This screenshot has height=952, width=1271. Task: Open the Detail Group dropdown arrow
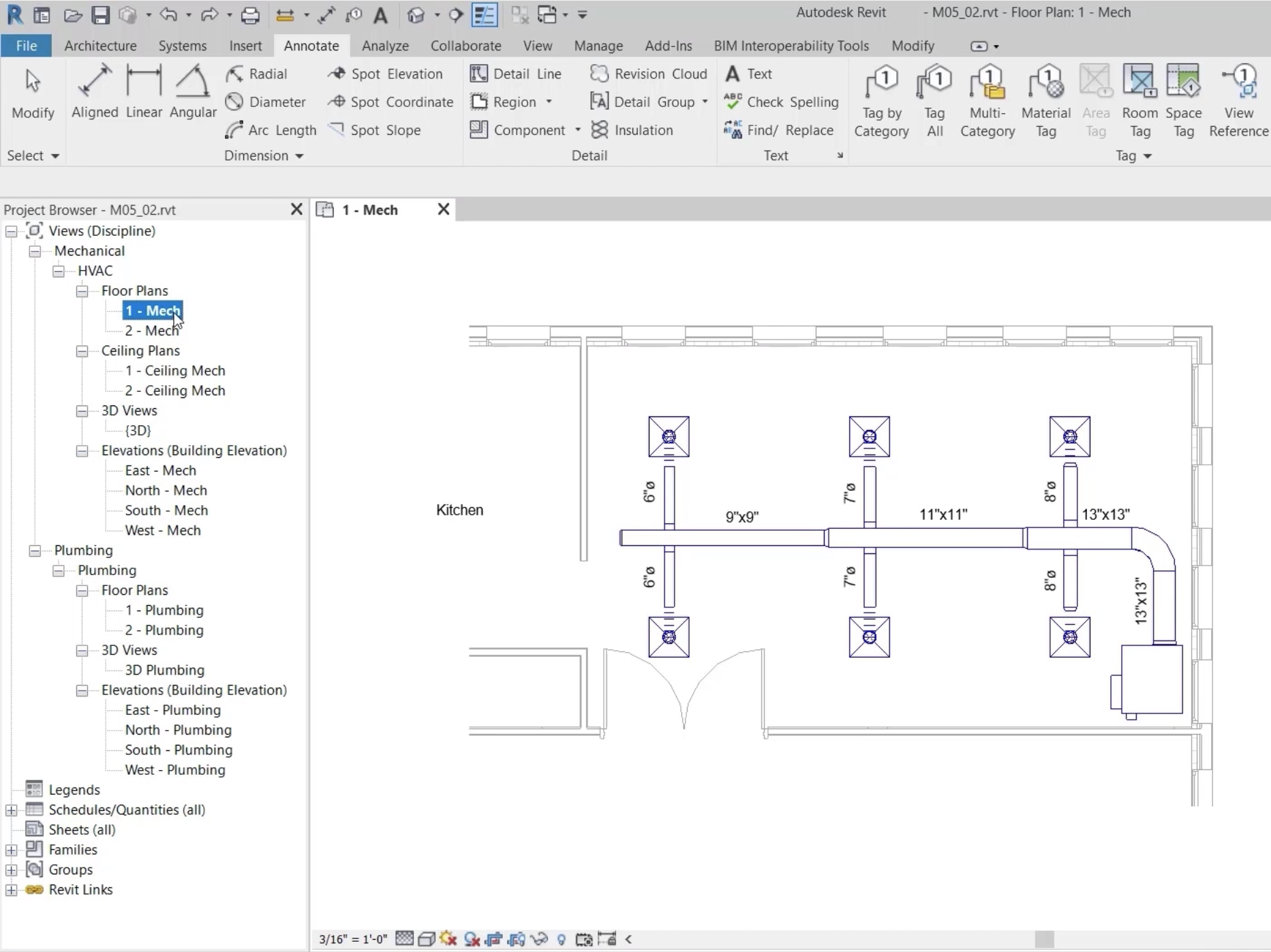[x=705, y=102]
